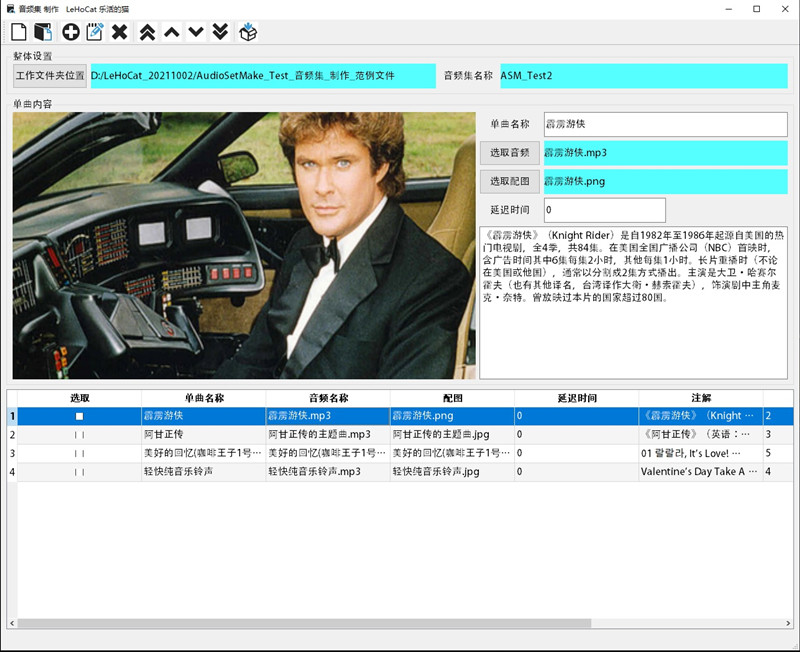Select row number 1 header
800x652 pixels.
pos(12,416)
